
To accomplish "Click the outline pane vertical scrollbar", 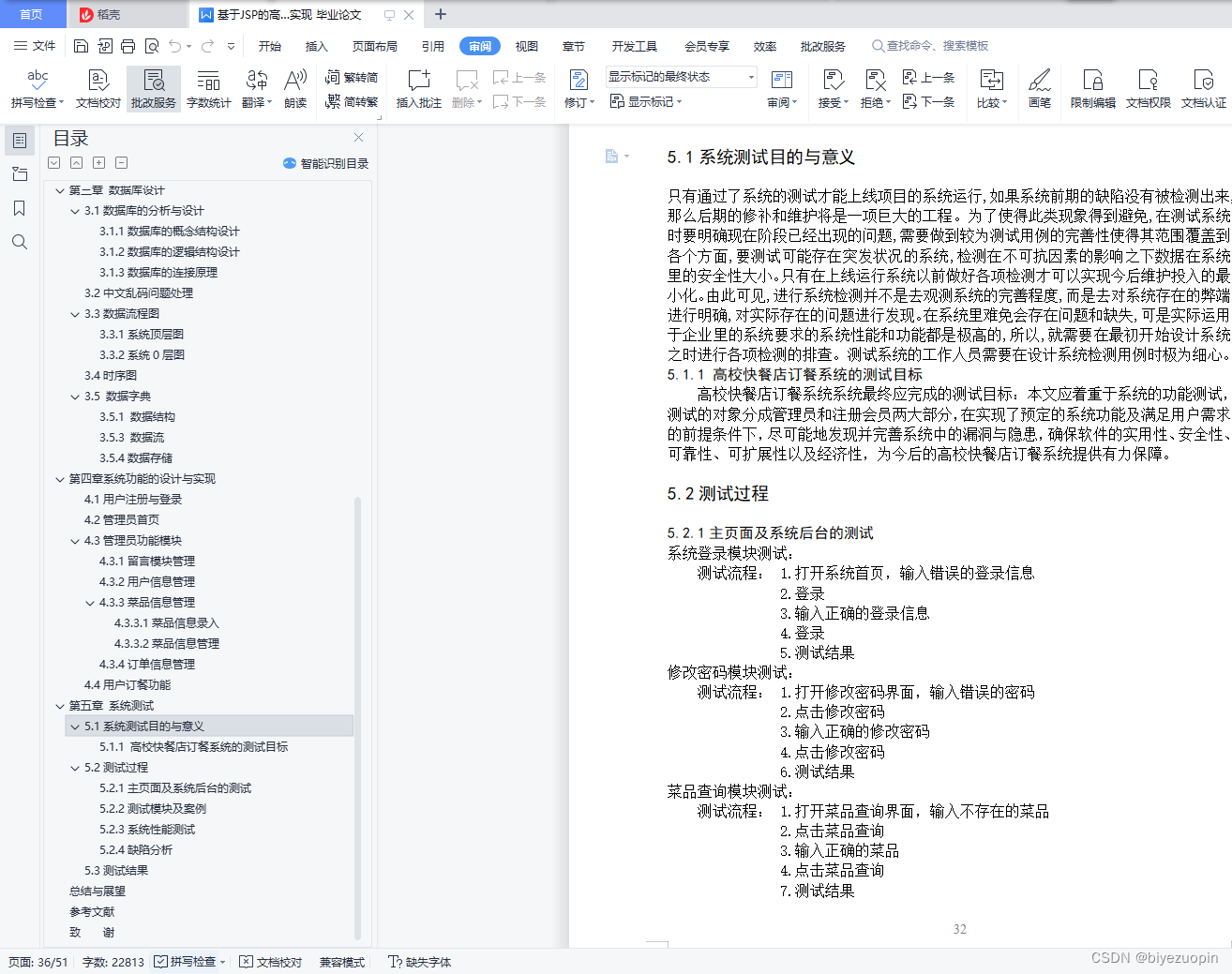I will [x=357, y=717].
